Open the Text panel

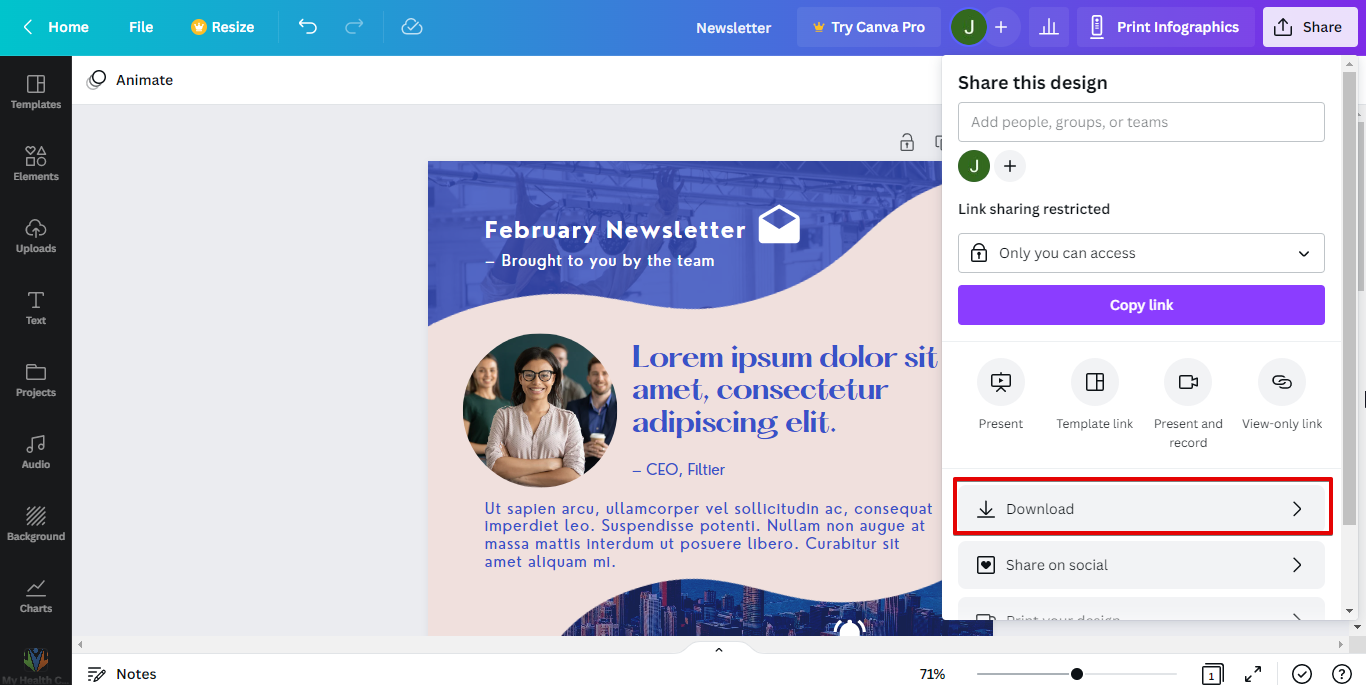36,307
